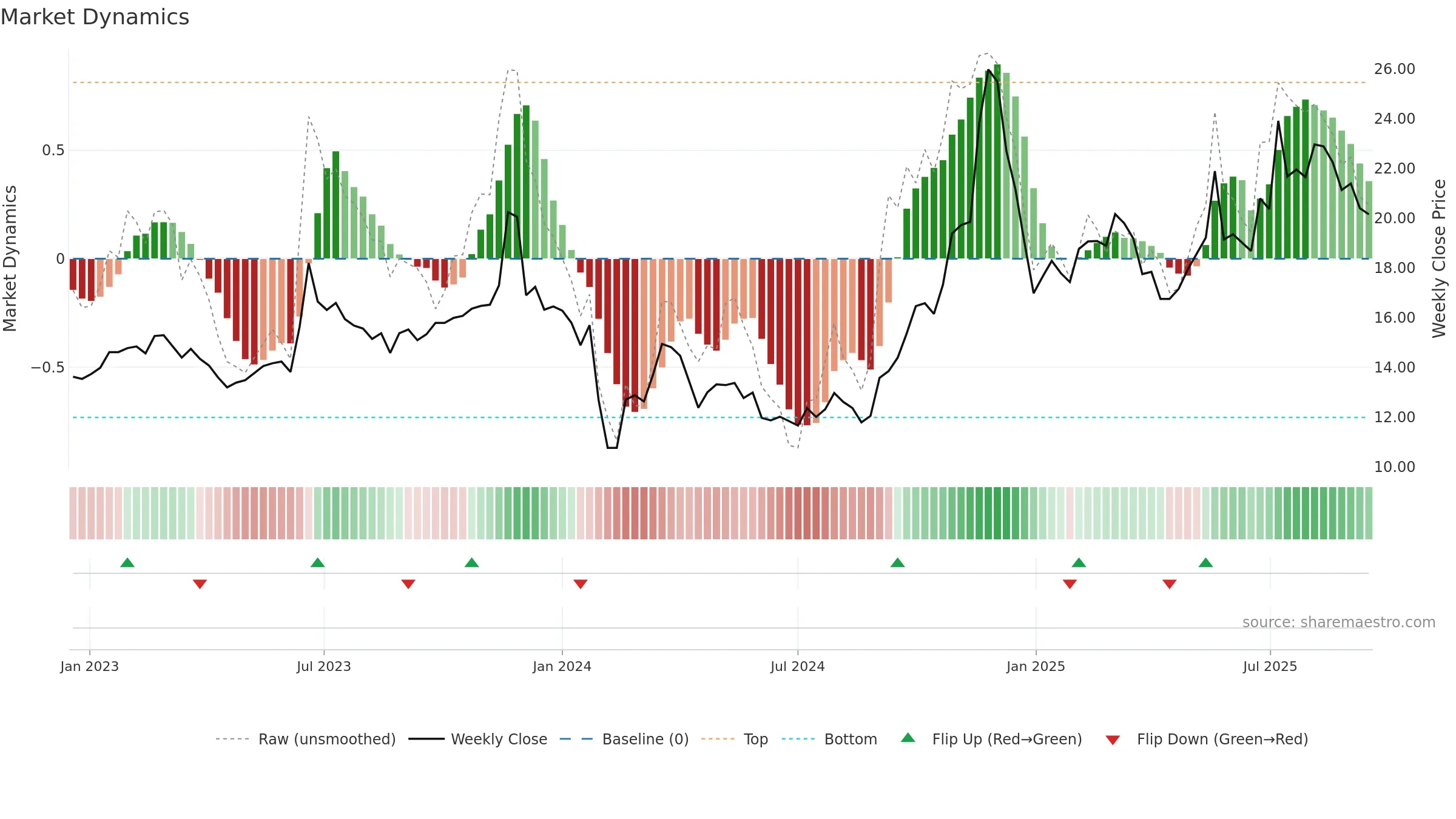Click the flip-down marker in September 2023
The height and width of the screenshot is (819, 1456).
pyautogui.click(x=408, y=584)
